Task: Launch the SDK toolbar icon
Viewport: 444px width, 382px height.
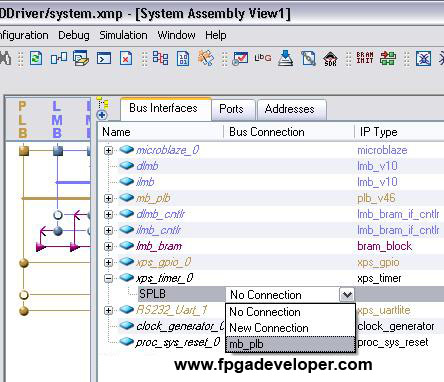Action: [x=330, y=59]
